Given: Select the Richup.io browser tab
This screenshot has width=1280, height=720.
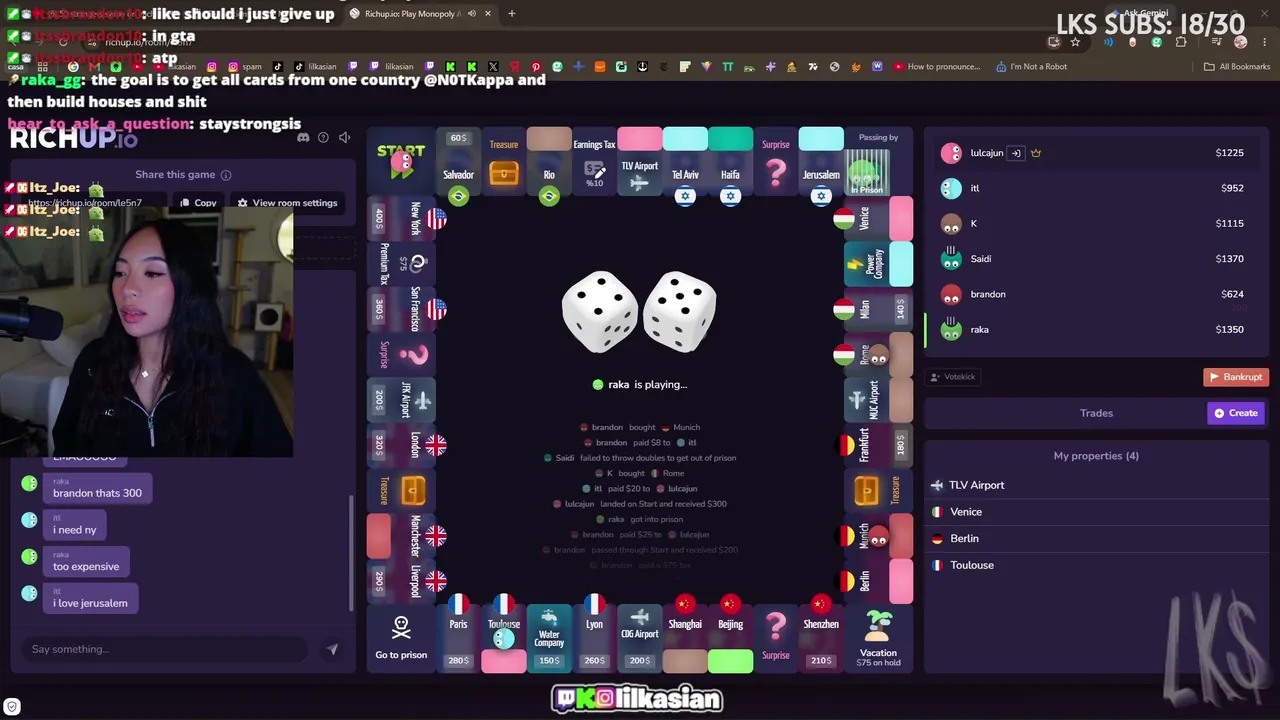Looking at the screenshot, I should point(418,14).
